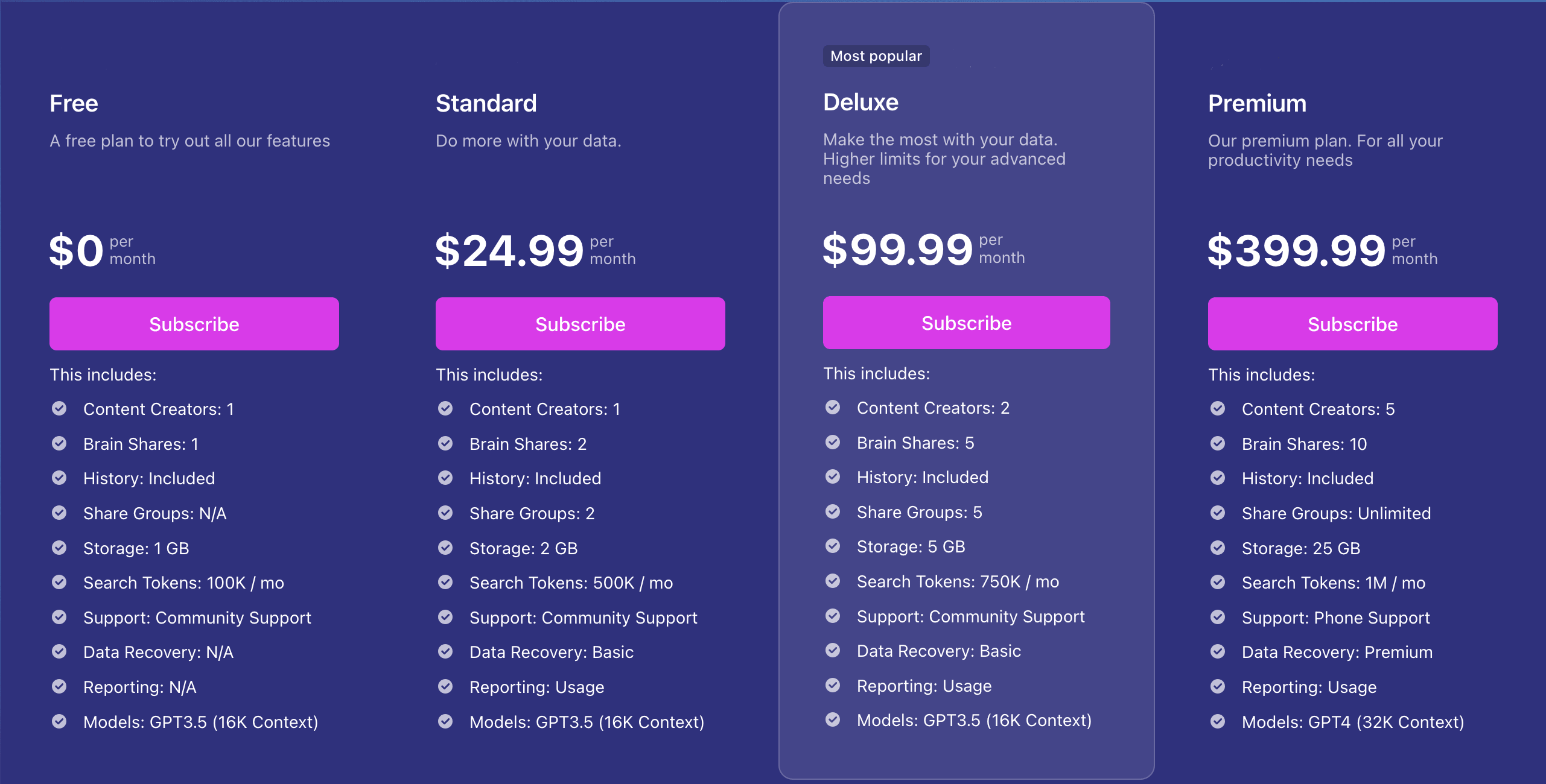This screenshot has width=1546, height=784.
Task: Click check icon beside Premium Models: GPT4
Action: 1218,722
